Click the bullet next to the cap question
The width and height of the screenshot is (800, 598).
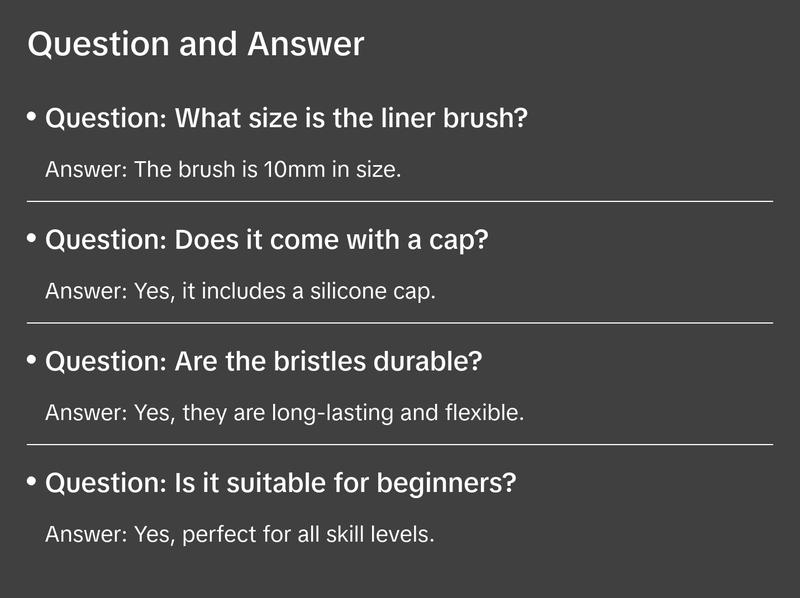point(32,239)
